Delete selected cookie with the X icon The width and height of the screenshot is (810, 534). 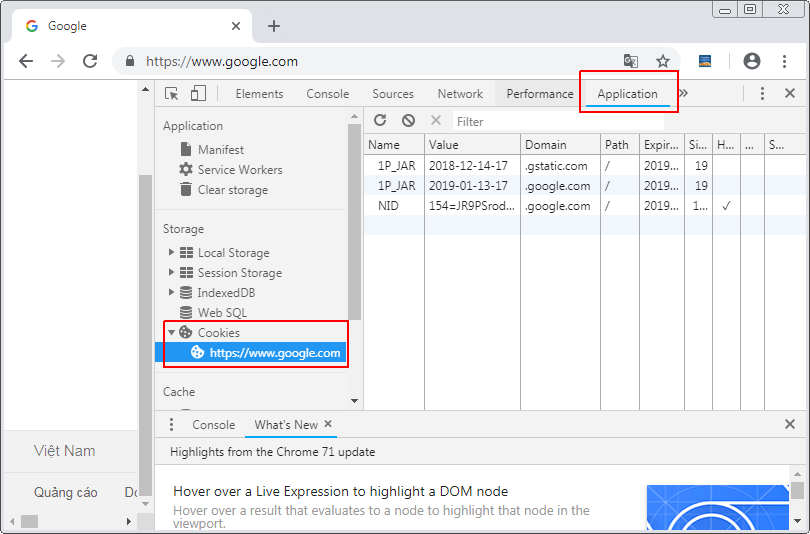436,120
